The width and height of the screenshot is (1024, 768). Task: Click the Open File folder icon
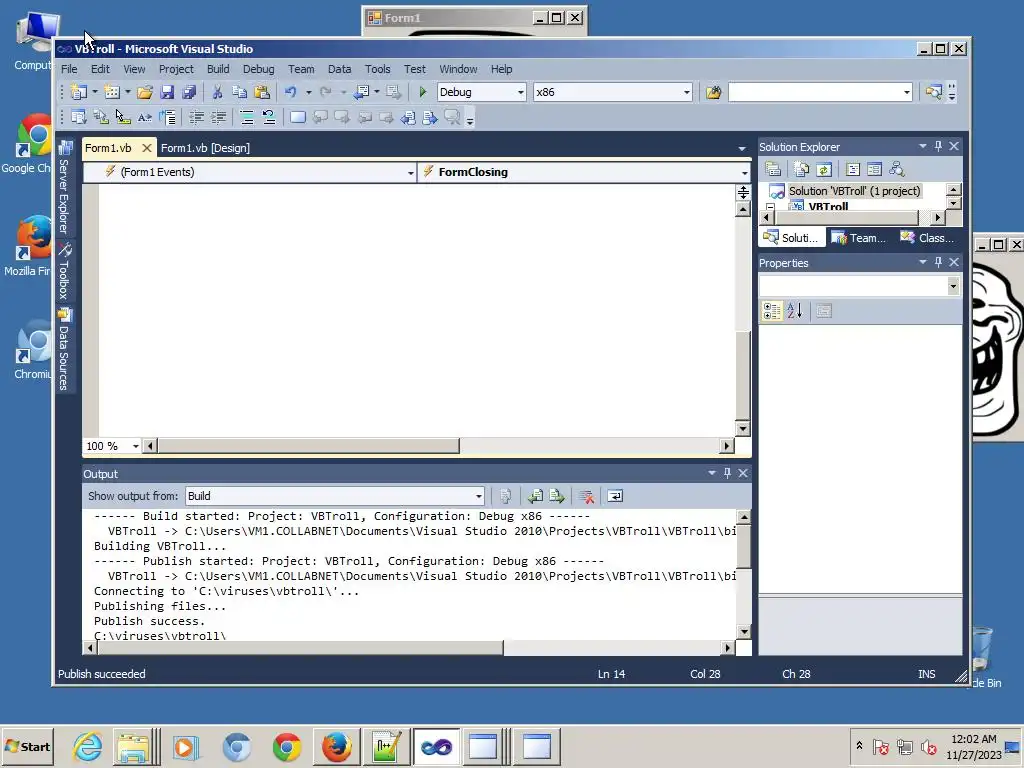coord(145,92)
